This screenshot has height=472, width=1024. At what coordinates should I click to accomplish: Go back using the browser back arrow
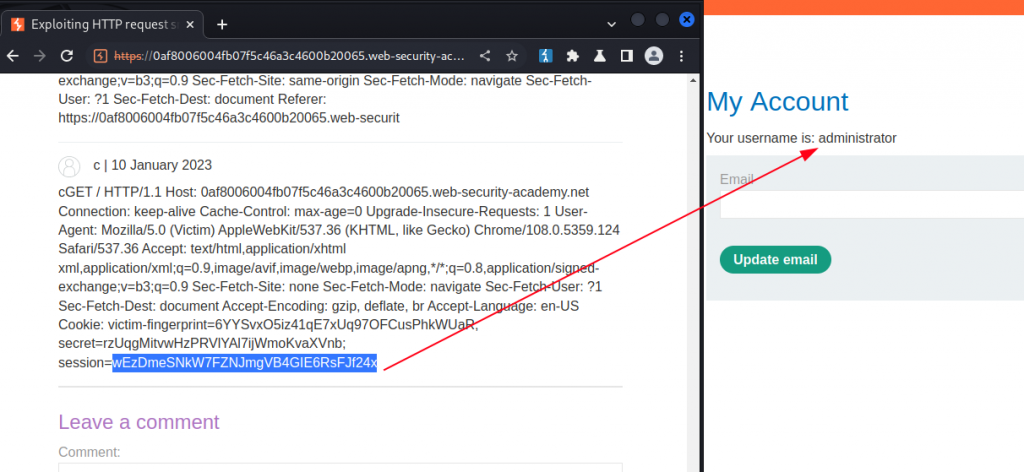12,56
